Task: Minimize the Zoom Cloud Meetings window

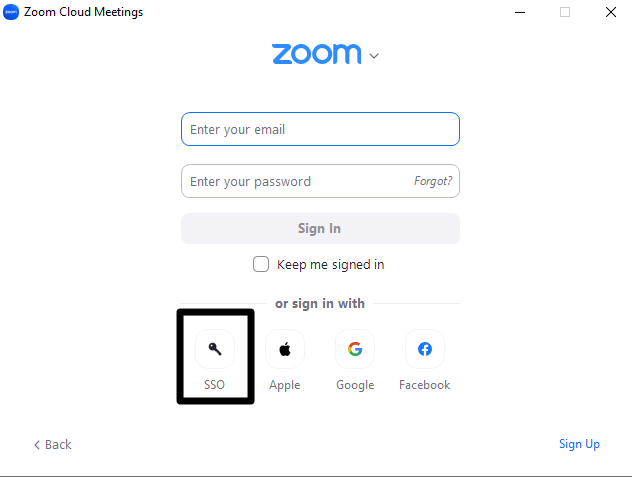Action: coord(520,12)
